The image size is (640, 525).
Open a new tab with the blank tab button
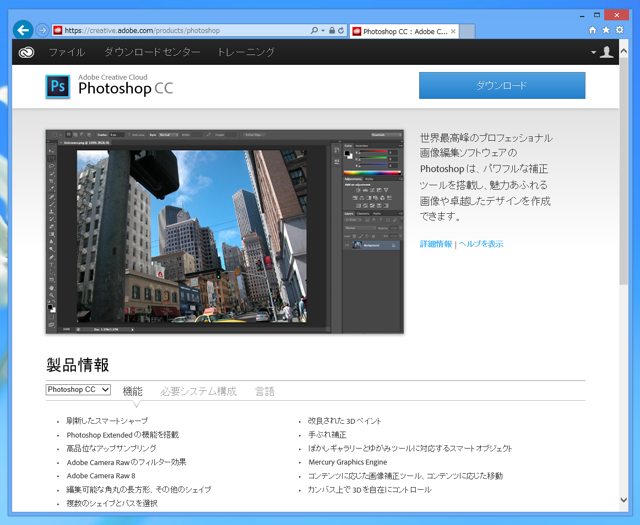pos(467,31)
